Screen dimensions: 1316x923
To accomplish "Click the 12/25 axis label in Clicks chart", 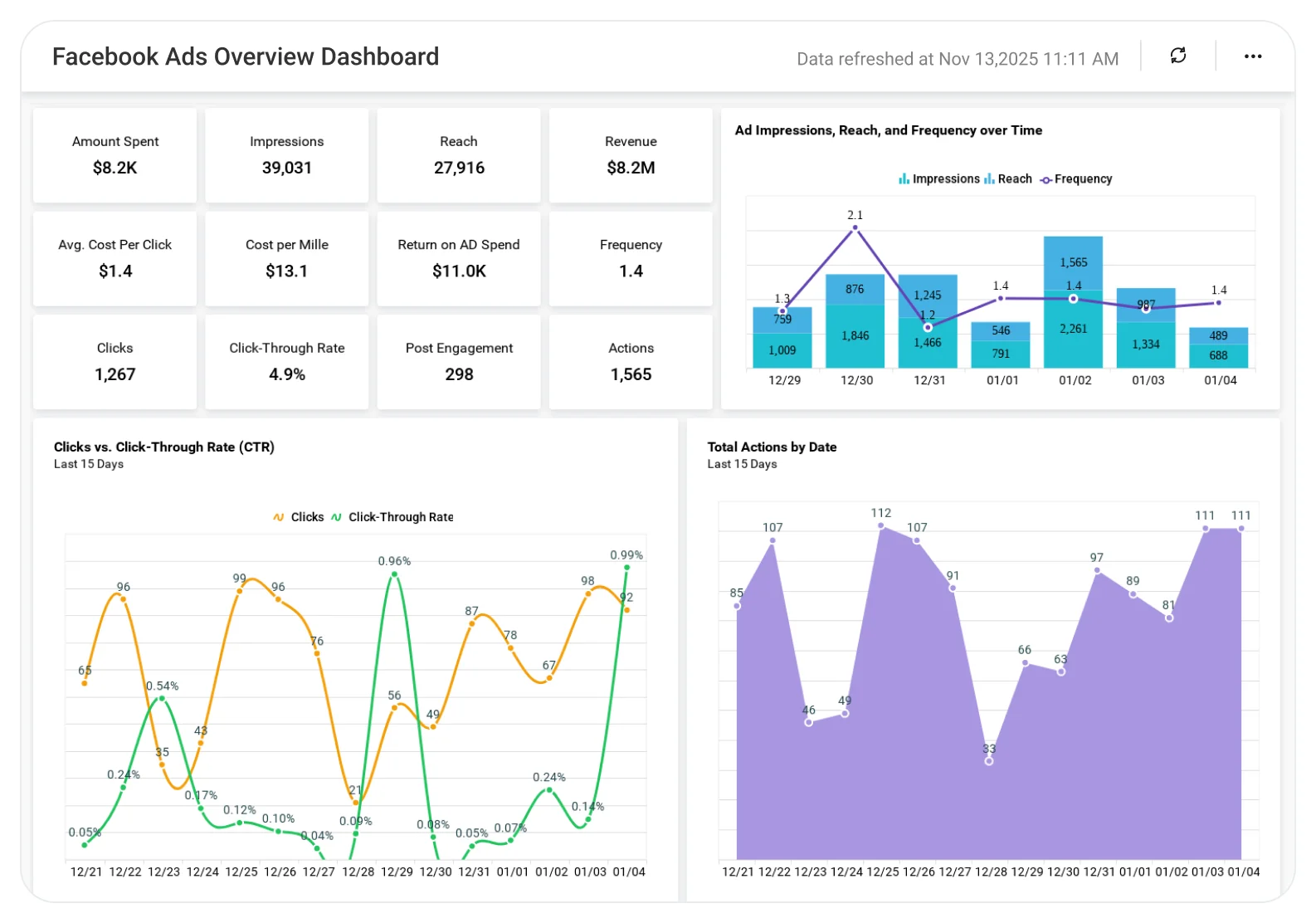I will click(241, 872).
